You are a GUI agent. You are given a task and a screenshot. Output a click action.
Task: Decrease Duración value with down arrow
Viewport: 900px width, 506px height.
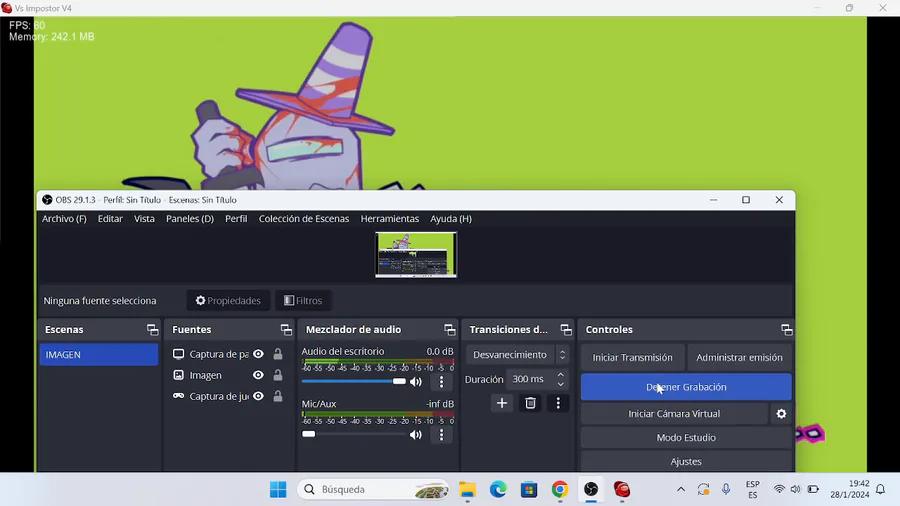[x=561, y=384]
